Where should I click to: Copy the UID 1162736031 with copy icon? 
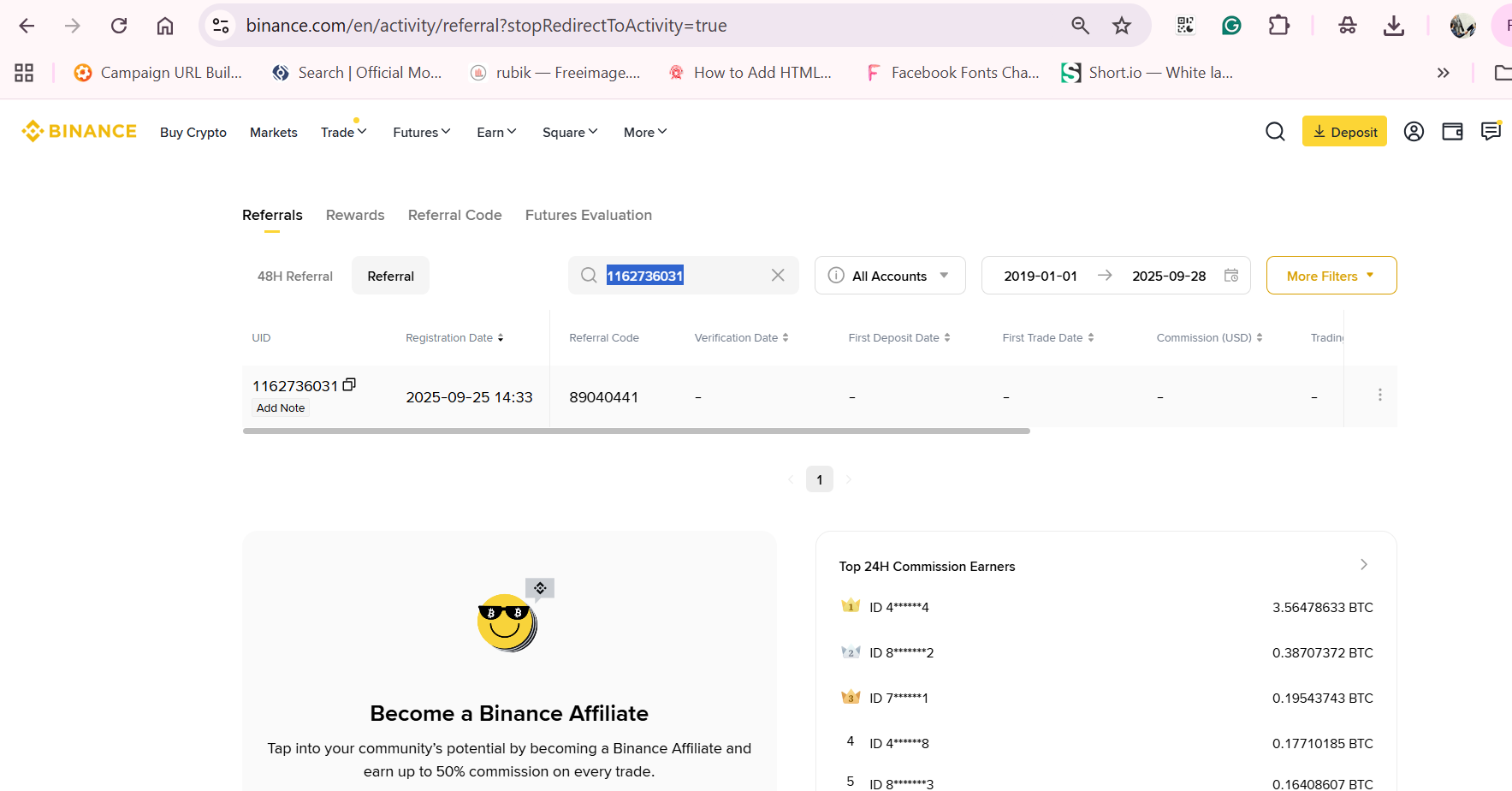pos(349,385)
